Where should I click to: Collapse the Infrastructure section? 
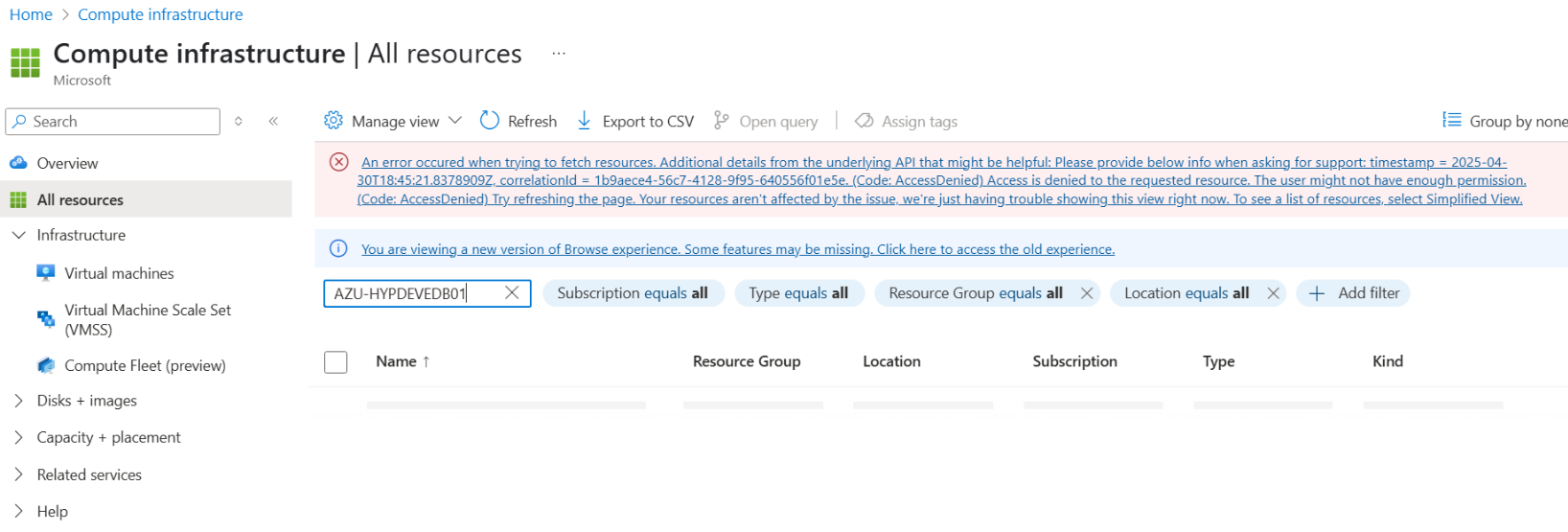point(18,235)
